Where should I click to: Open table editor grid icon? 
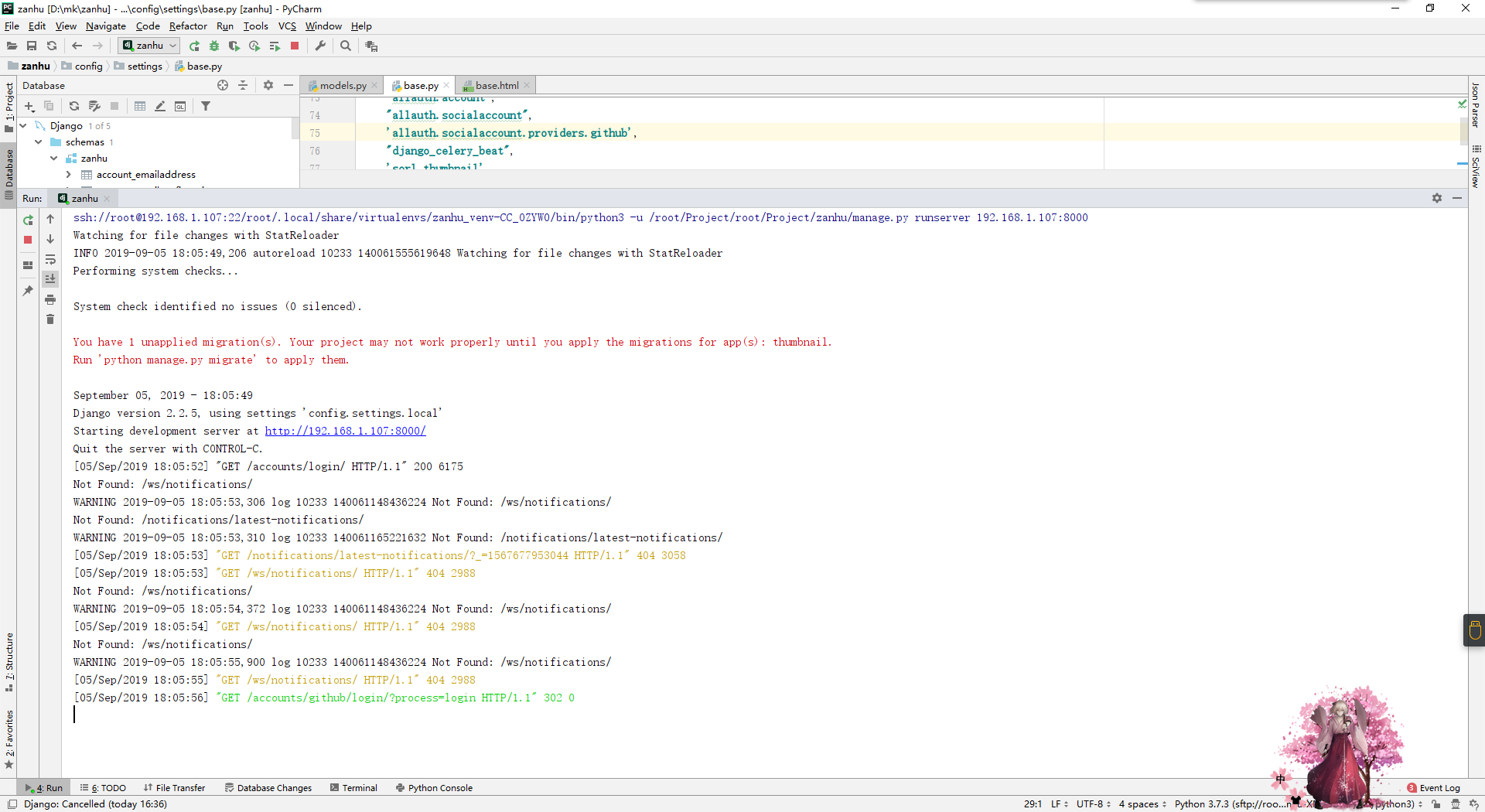point(140,107)
